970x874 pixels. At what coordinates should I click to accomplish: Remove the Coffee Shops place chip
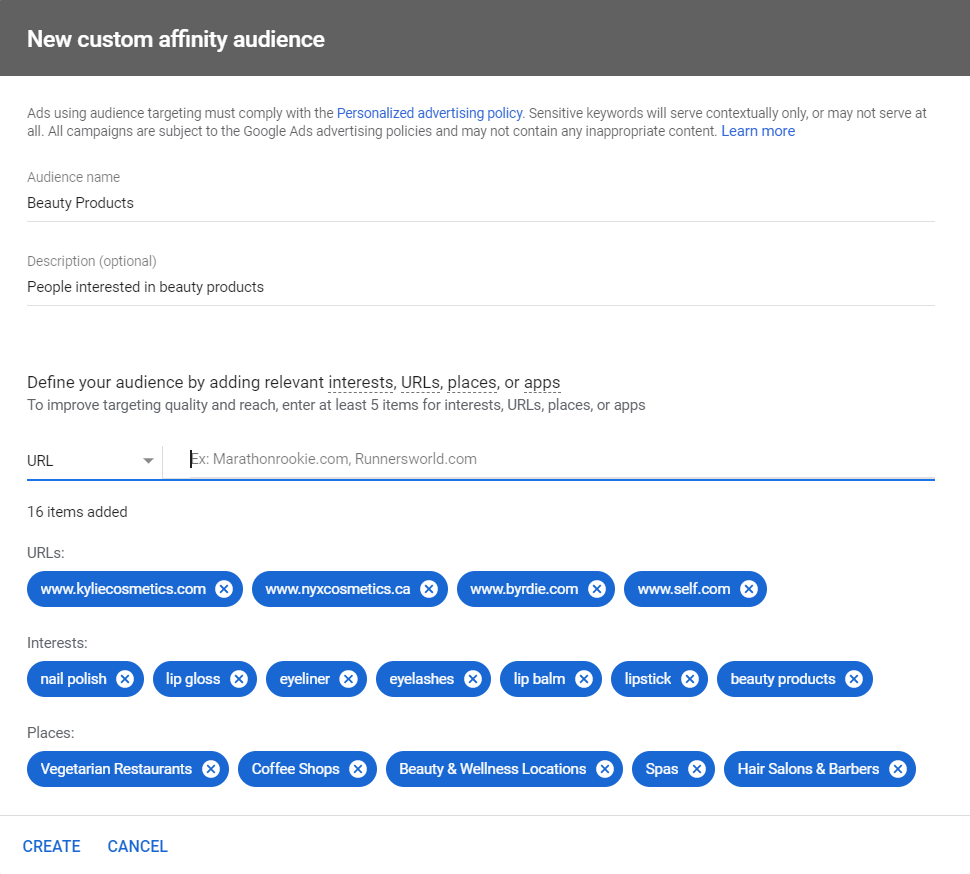[x=358, y=769]
